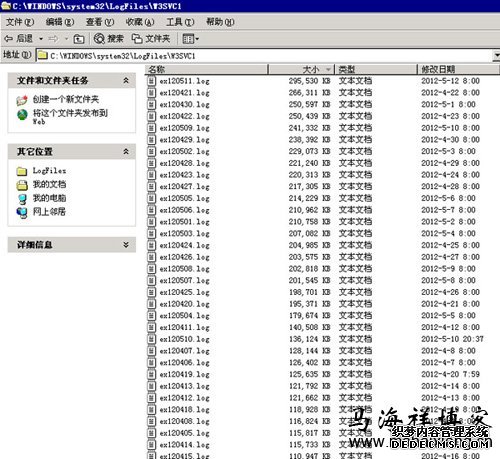This screenshot has height=459, width=500.
Task: Click the file name ex120419.log
Action: click(x=185, y=374)
